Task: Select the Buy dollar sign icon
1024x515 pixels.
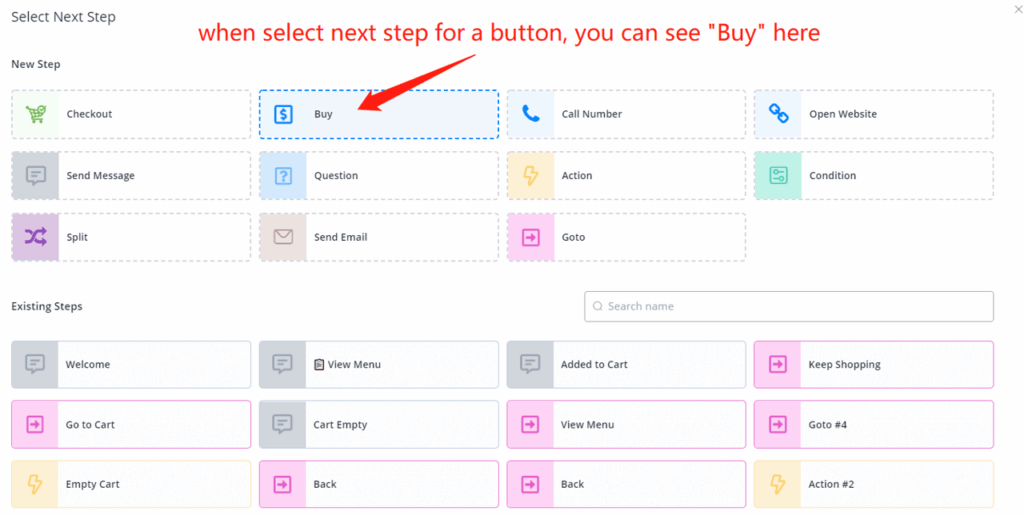Action: [x=283, y=114]
